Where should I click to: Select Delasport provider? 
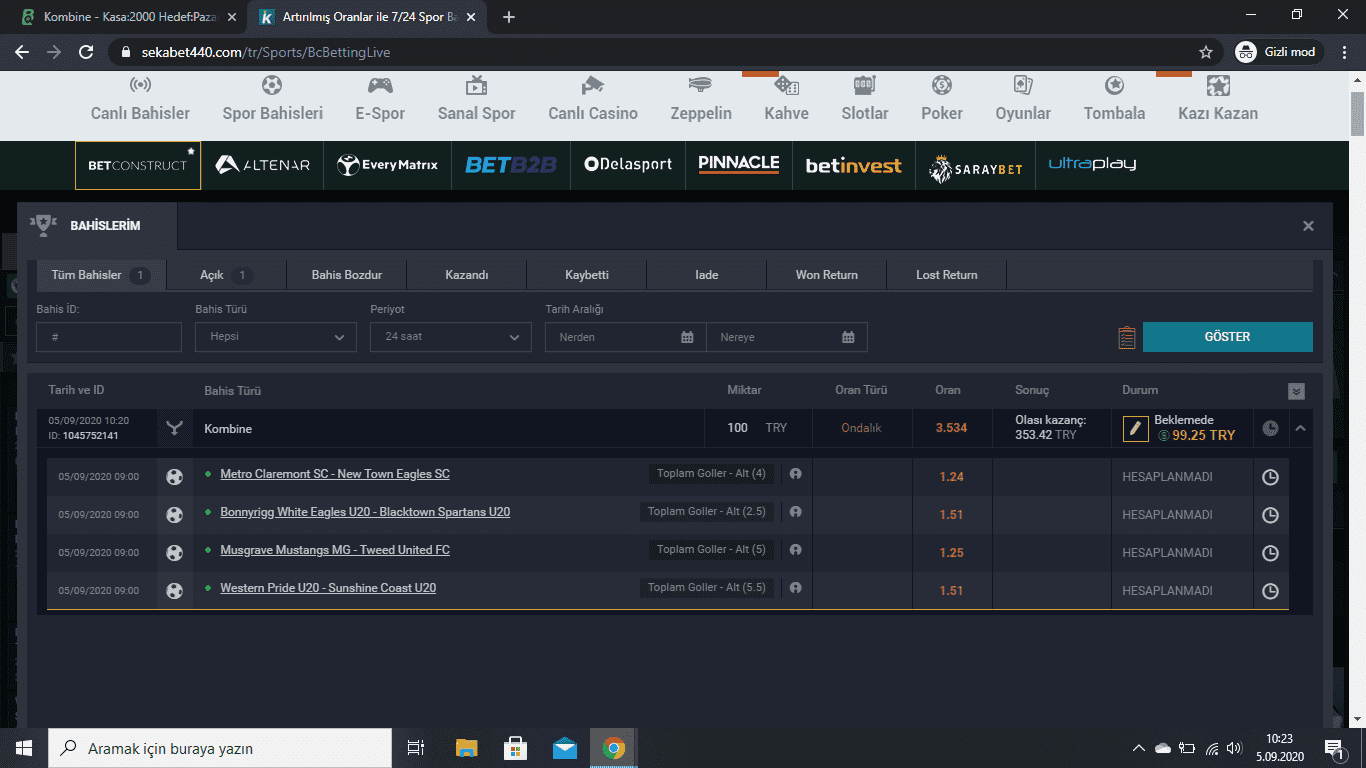point(628,165)
